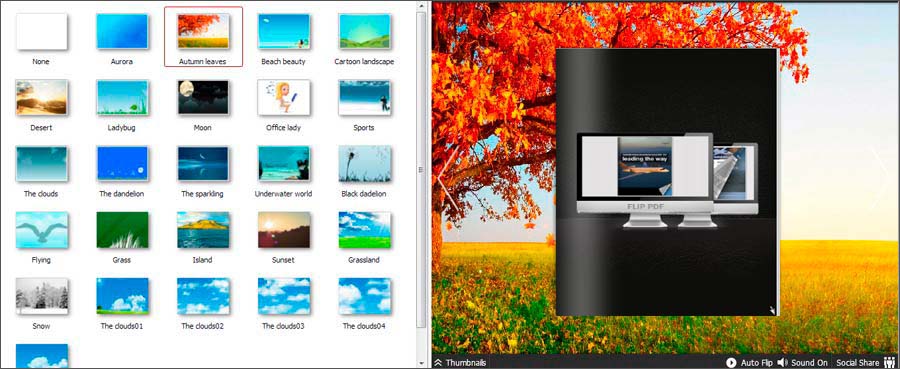The height and width of the screenshot is (369, 900).
Task: Select the Island background thumbnail
Action: point(203,230)
